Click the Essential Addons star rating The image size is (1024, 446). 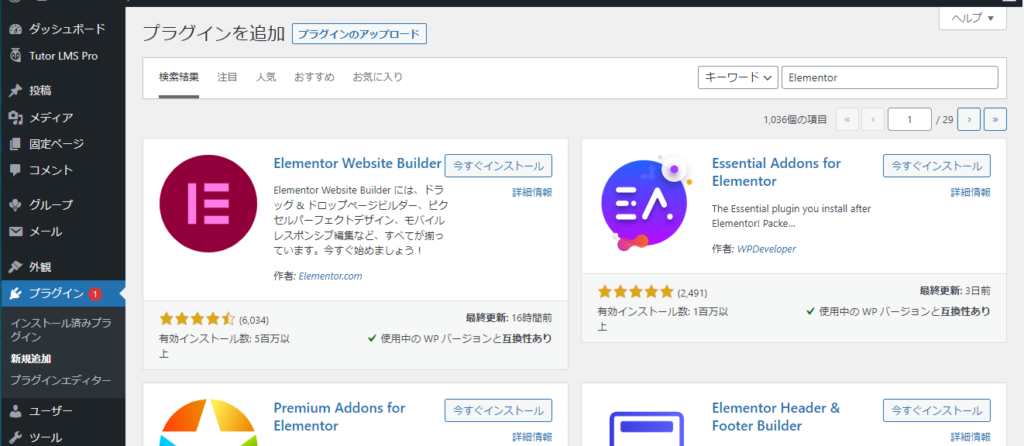(635, 292)
